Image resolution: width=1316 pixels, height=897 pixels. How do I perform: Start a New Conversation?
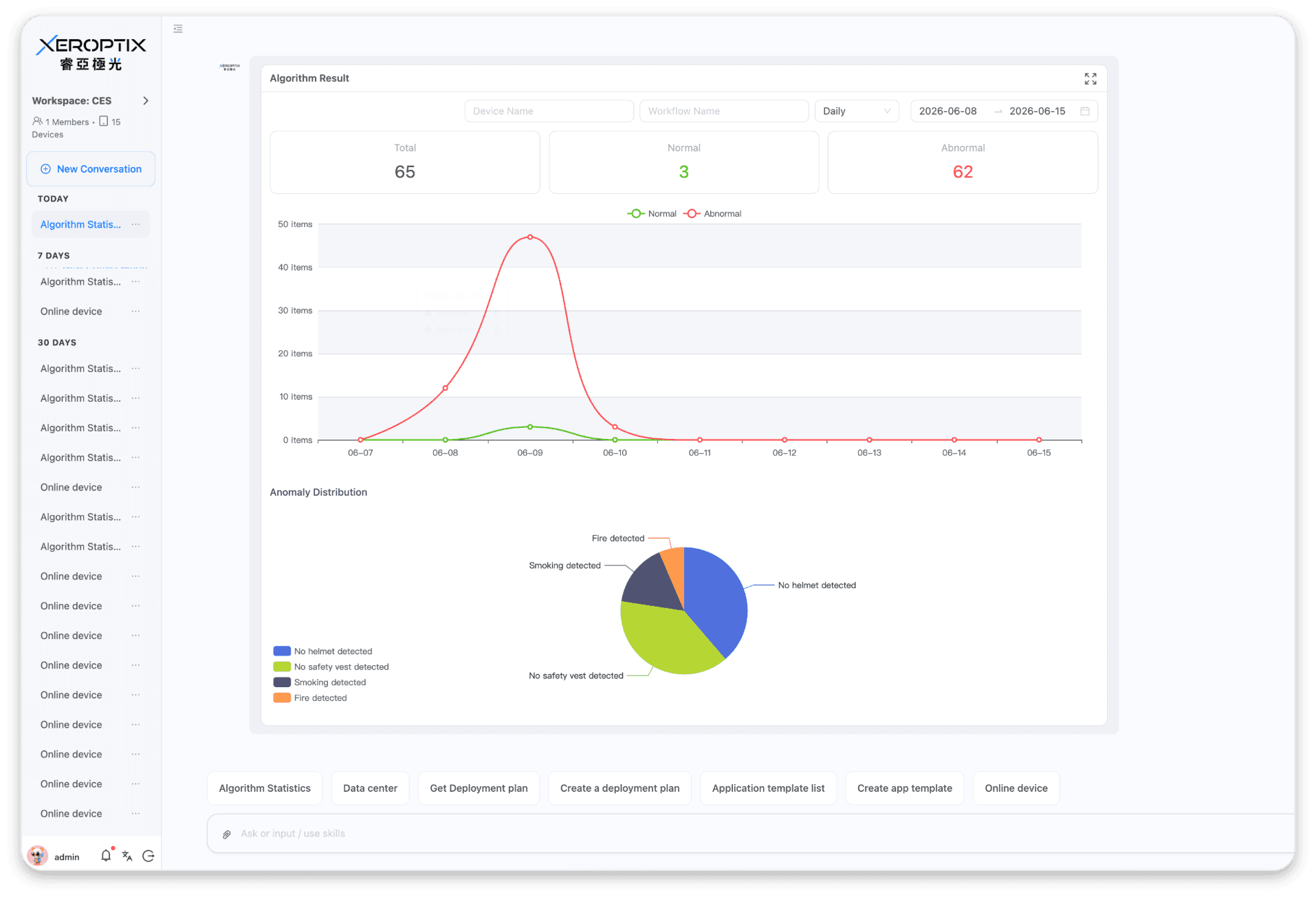[x=91, y=169]
